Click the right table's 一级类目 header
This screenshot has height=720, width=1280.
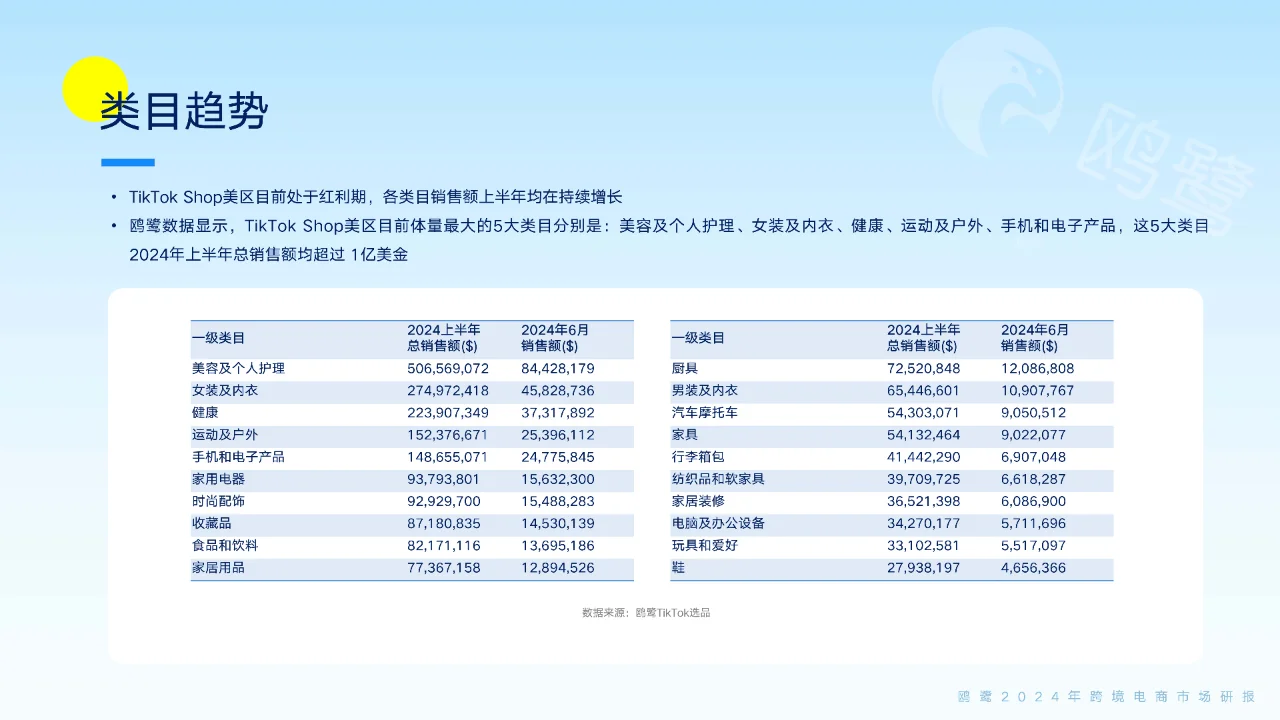698,338
